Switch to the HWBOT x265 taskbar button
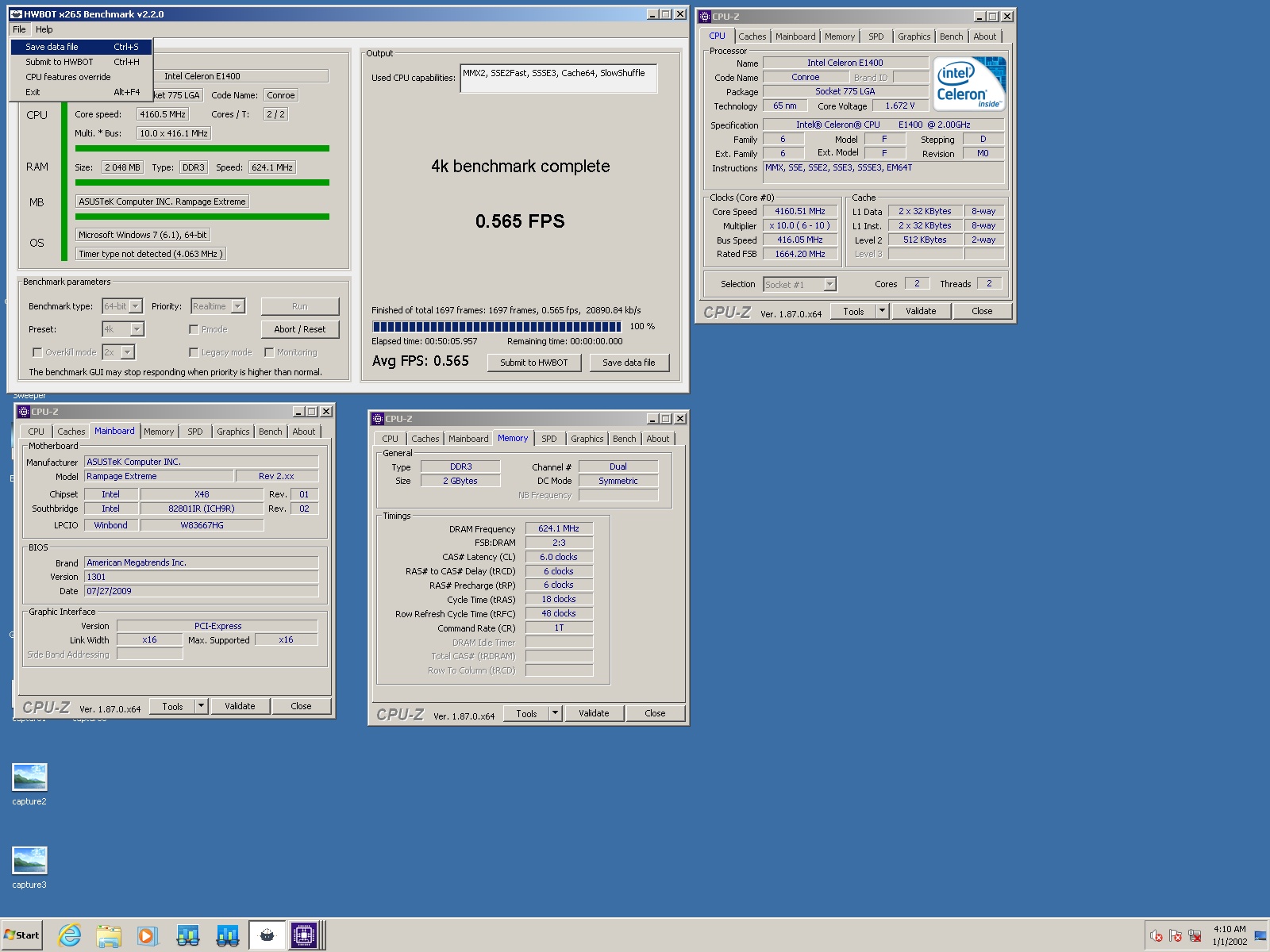The image size is (1270, 952). [267, 936]
